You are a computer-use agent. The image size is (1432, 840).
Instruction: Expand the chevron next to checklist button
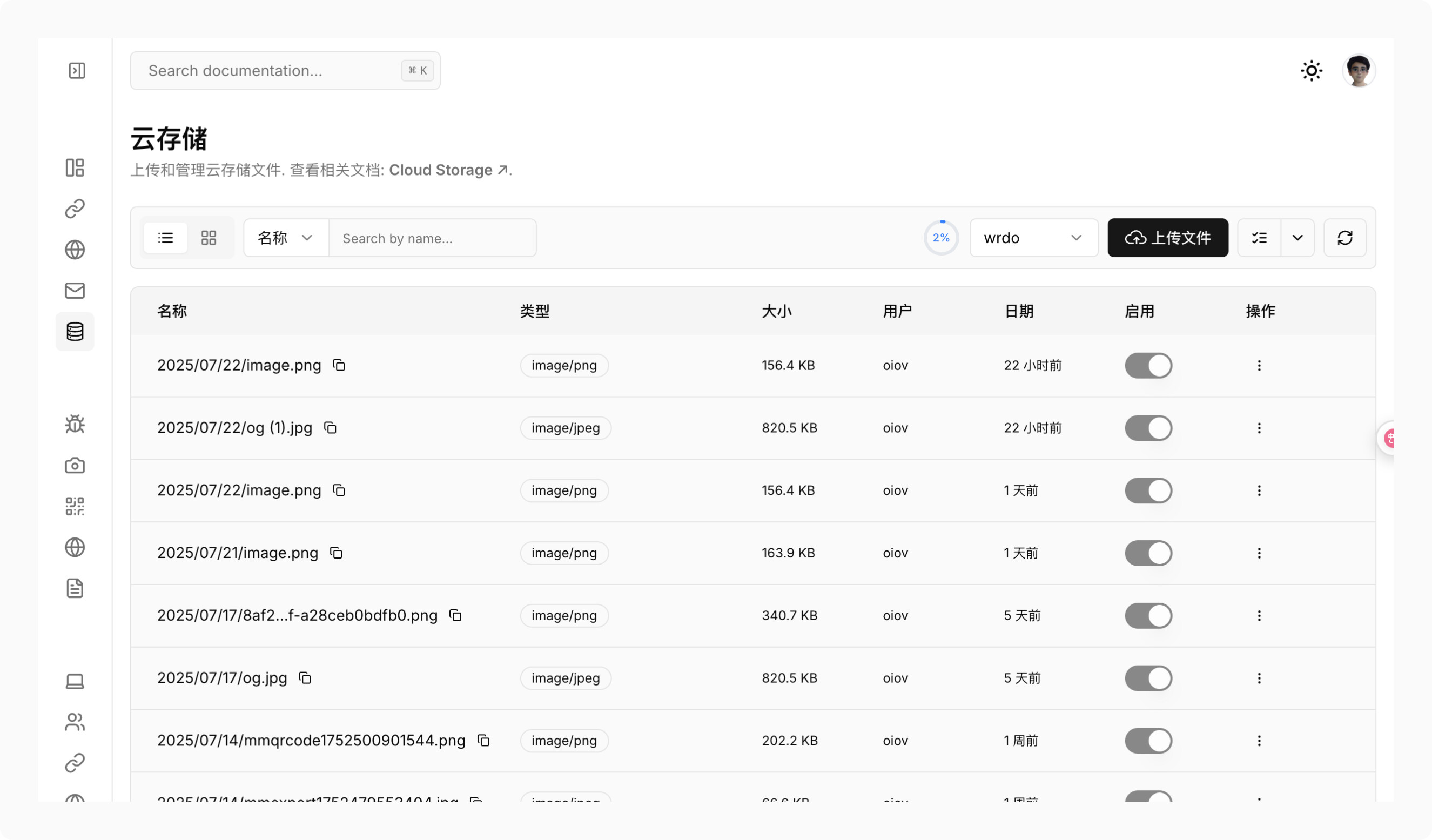1297,238
